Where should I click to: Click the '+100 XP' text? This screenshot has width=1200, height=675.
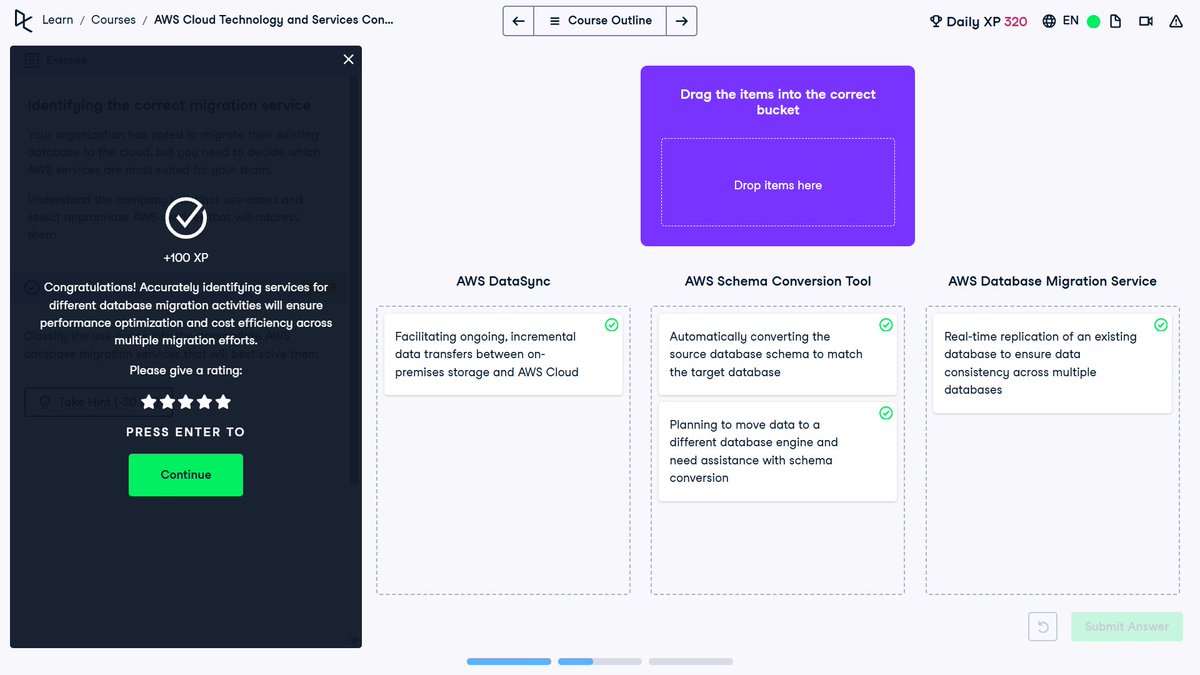pyautogui.click(x=186, y=258)
